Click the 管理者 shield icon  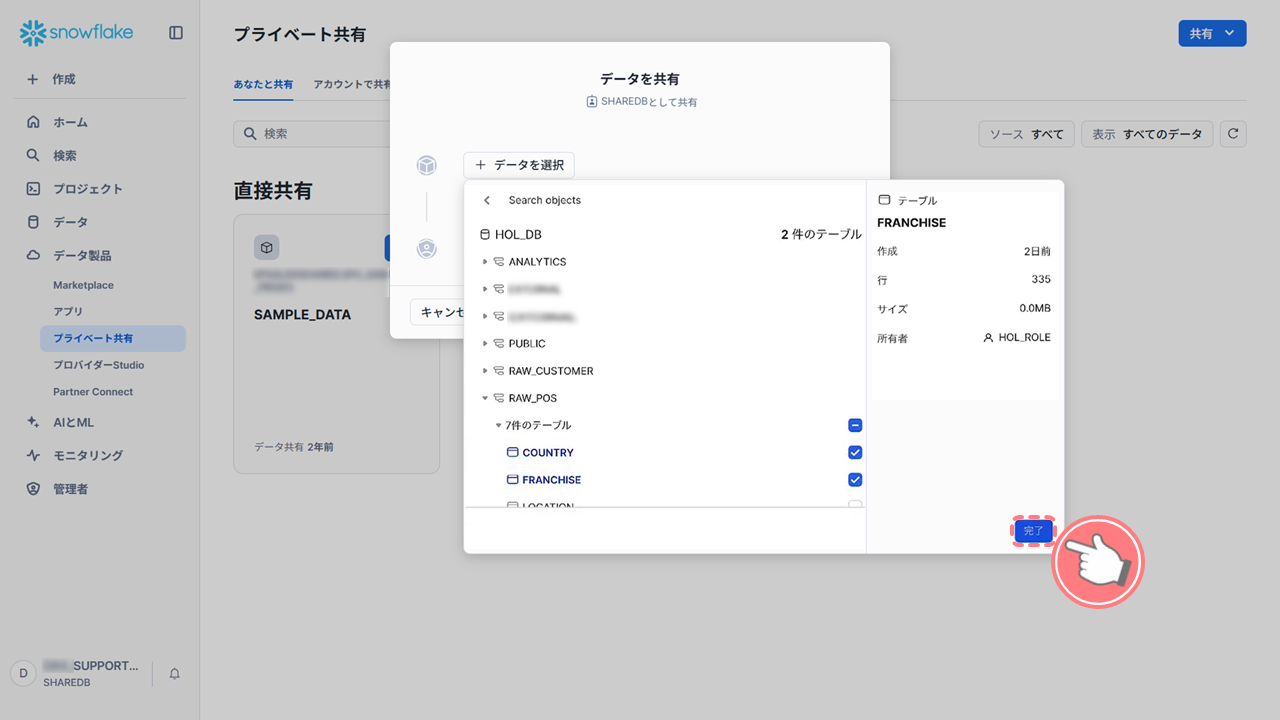pyautogui.click(x=33, y=489)
